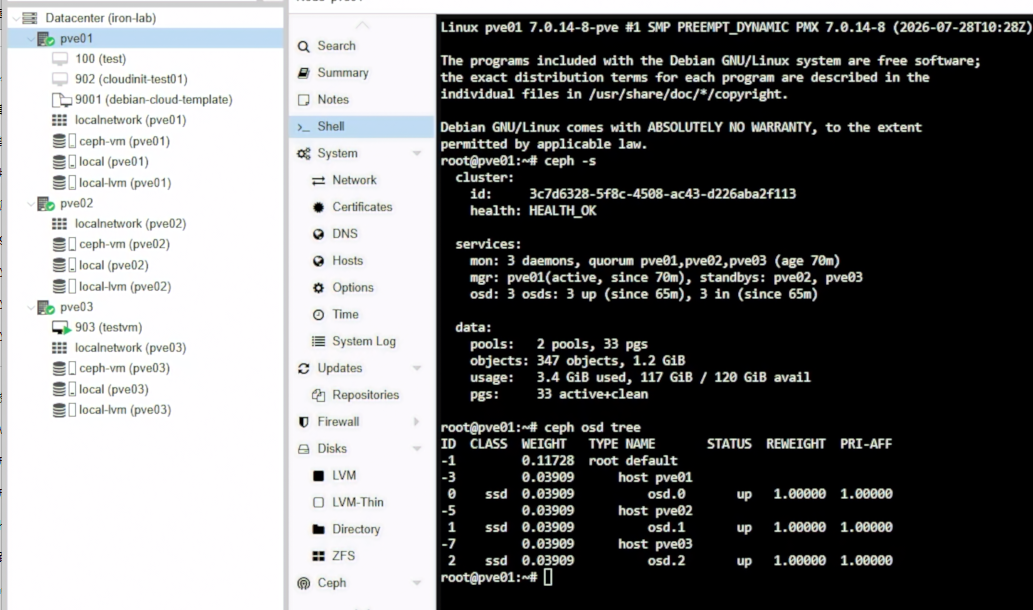Click the DNS globe icon
The height and width of the screenshot is (610, 1033).
tap(318, 234)
